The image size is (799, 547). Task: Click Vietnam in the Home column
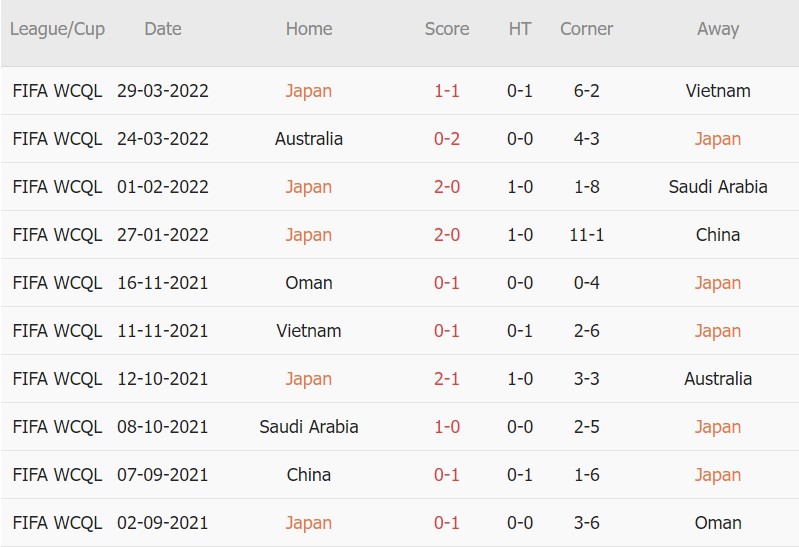(309, 331)
